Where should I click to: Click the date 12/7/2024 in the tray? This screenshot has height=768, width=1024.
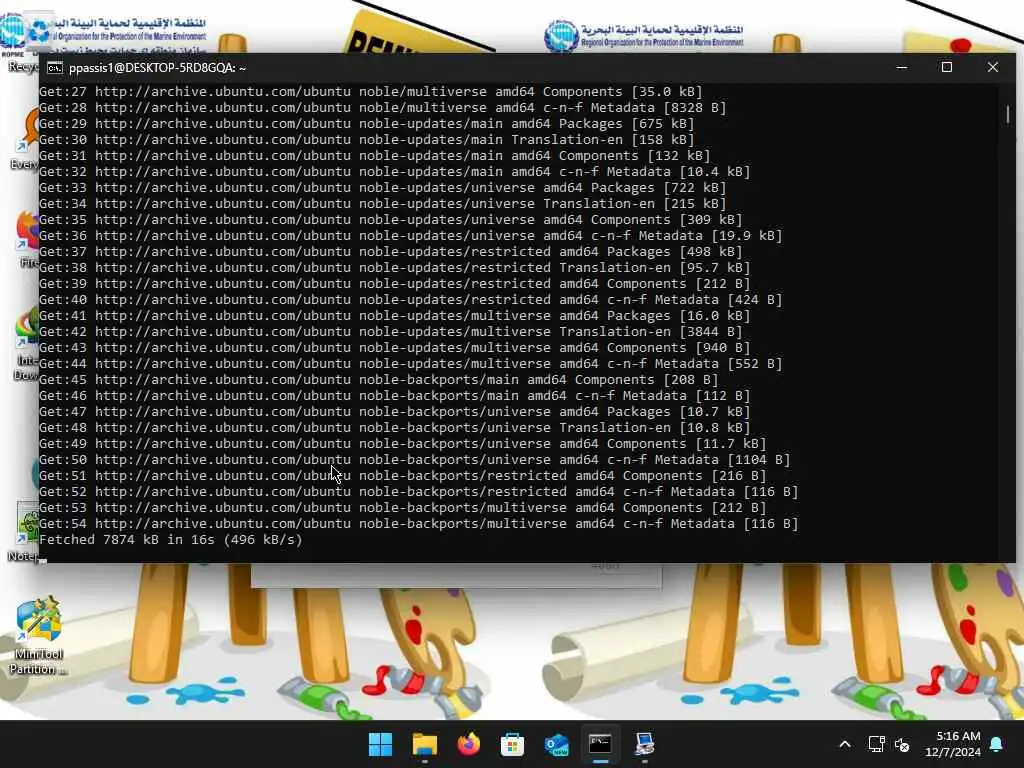point(953,752)
